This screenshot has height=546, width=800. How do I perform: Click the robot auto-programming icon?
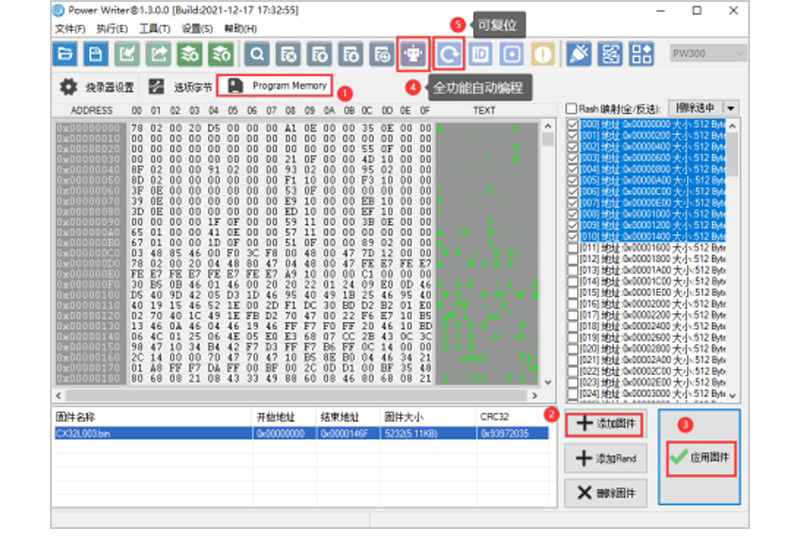tap(412, 54)
